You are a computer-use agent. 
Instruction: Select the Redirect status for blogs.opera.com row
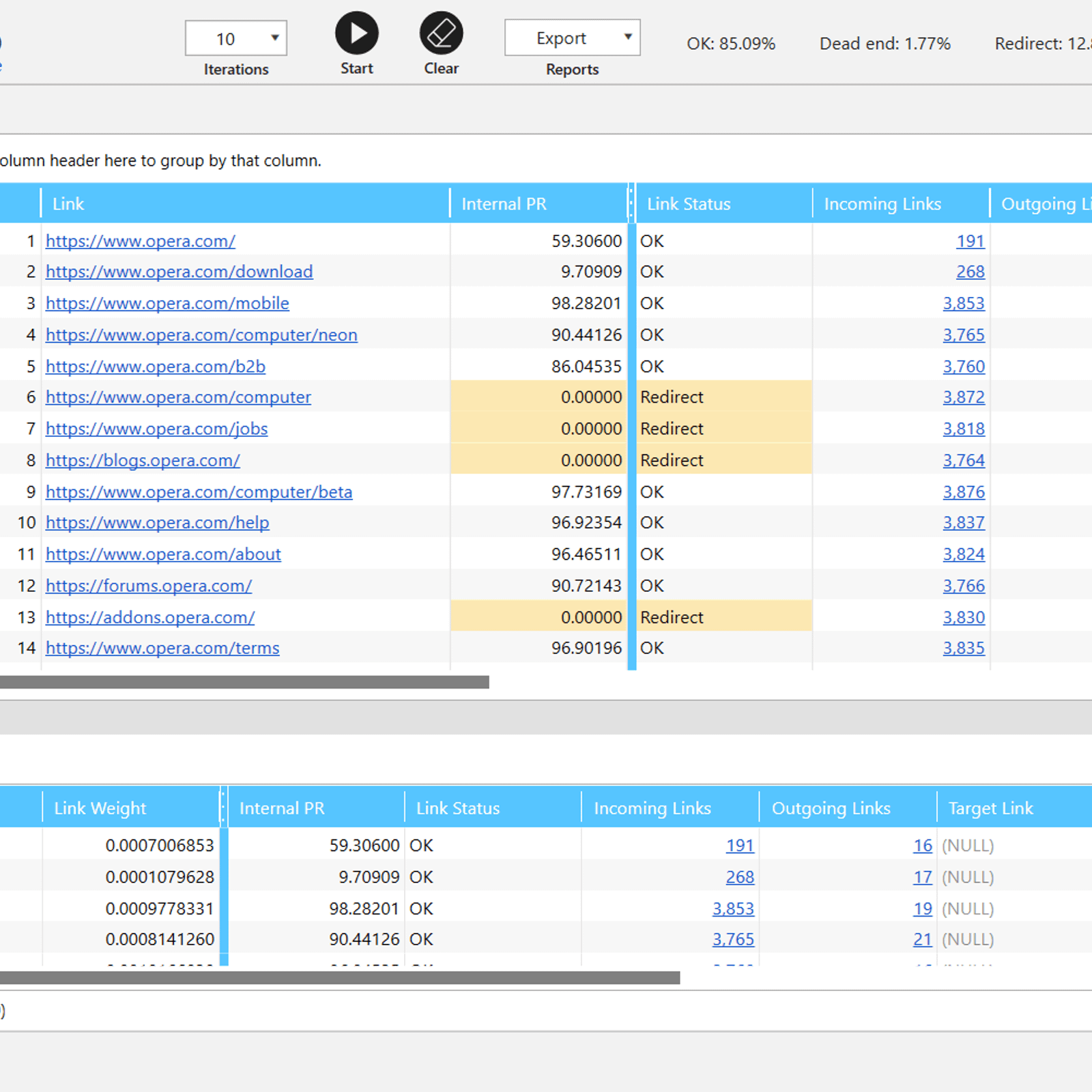tap(724, 460)
